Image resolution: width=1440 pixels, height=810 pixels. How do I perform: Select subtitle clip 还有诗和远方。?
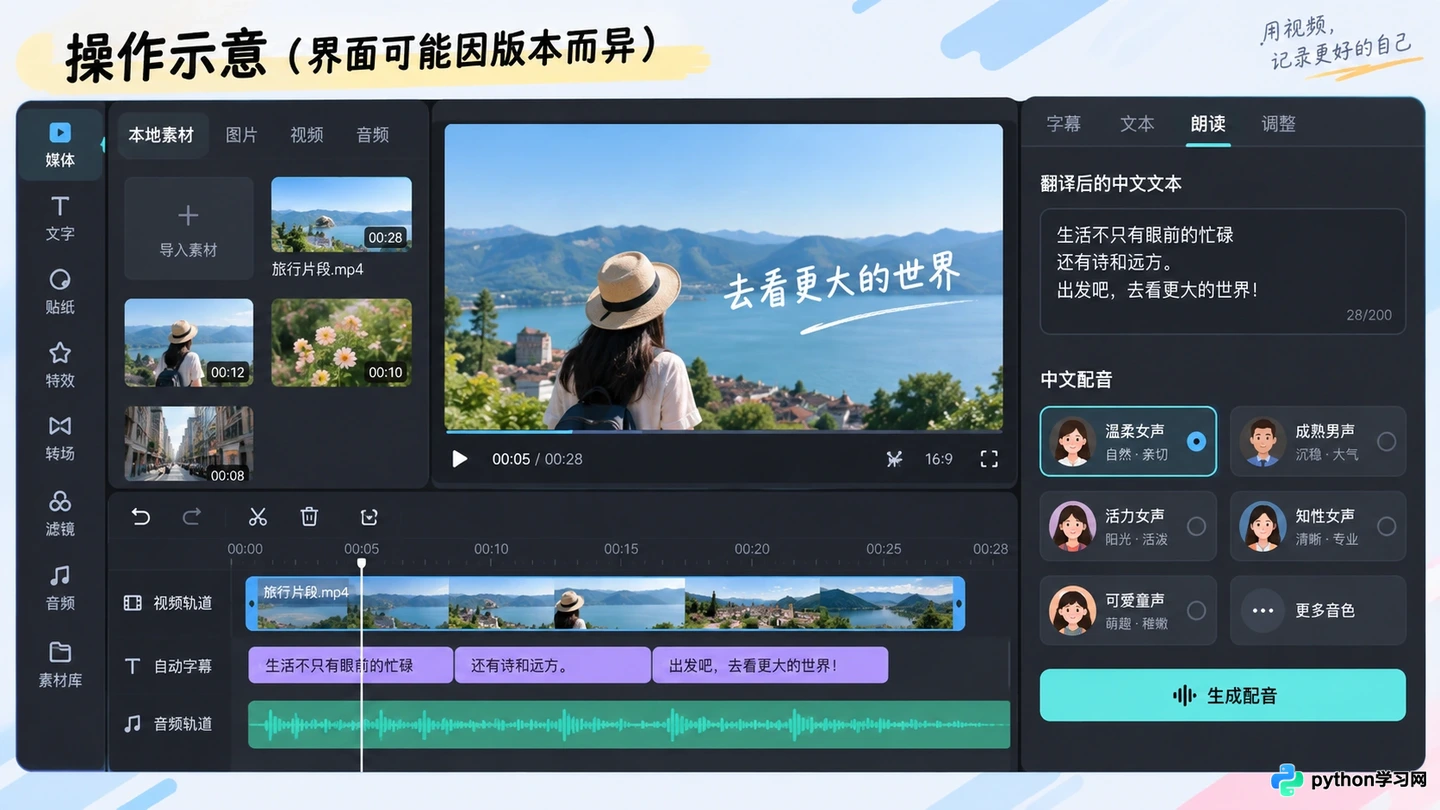click(552, 665)
